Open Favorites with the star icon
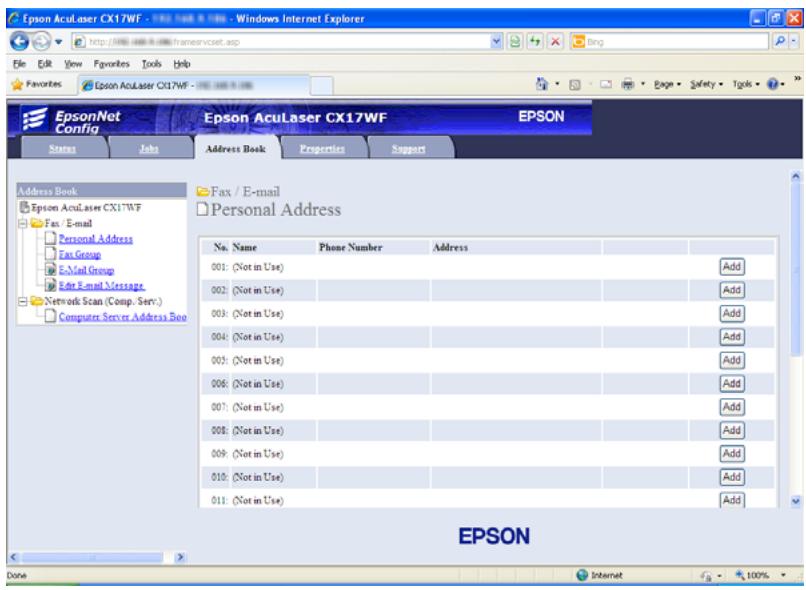The width and height of the screenshot is (806, 590). click(17, 84)
